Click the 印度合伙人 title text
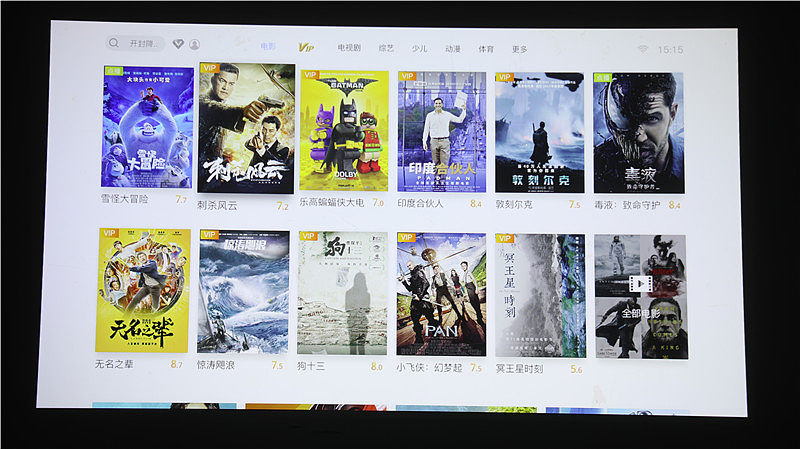The image size is (800, 449). [x=420, y=203]
